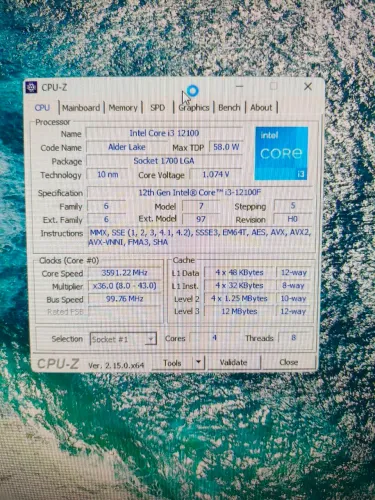The image size is (375, 500).
Task: Click the L1 Data value 4 x 48 KBytes
Action: click(239, 273)
